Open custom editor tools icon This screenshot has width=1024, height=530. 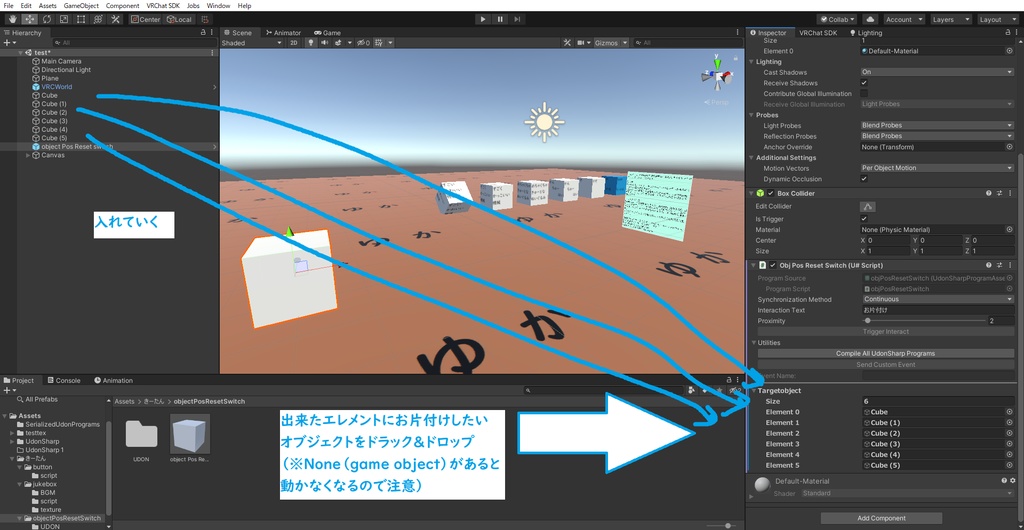coord(115,19)
